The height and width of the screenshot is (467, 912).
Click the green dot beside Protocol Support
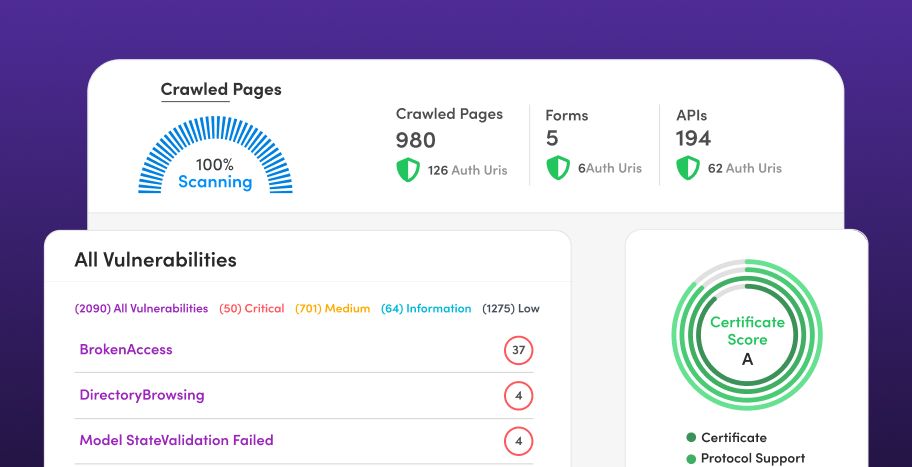click(x=690, y=459)
